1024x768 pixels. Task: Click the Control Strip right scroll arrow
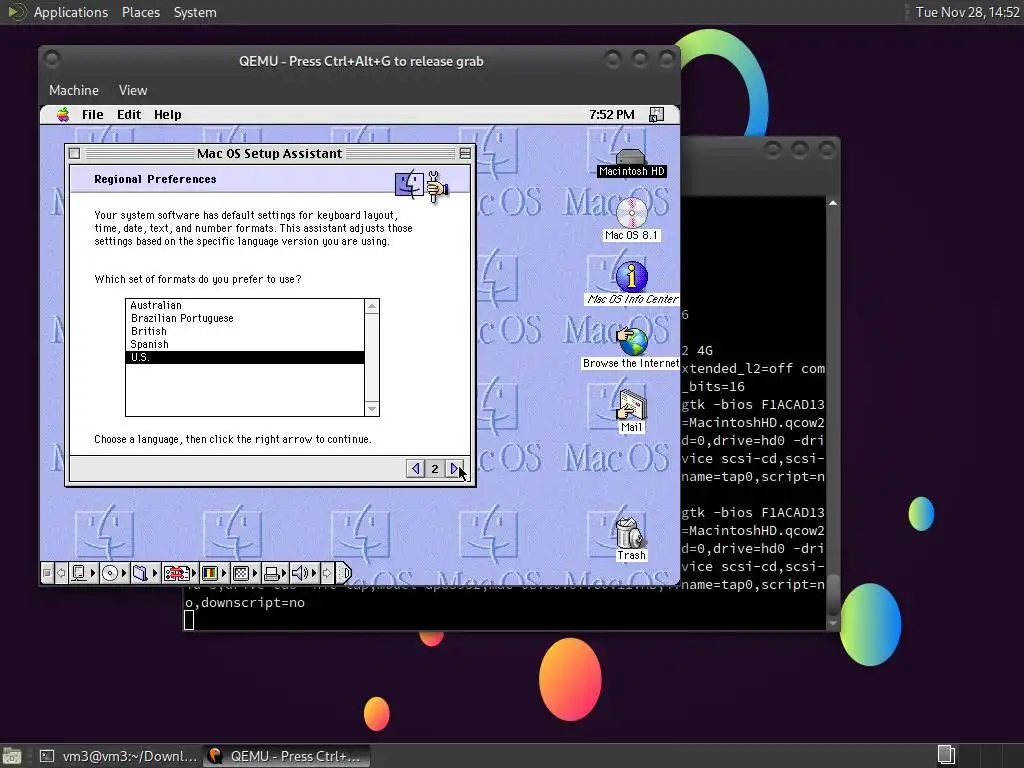coord(327,573)
